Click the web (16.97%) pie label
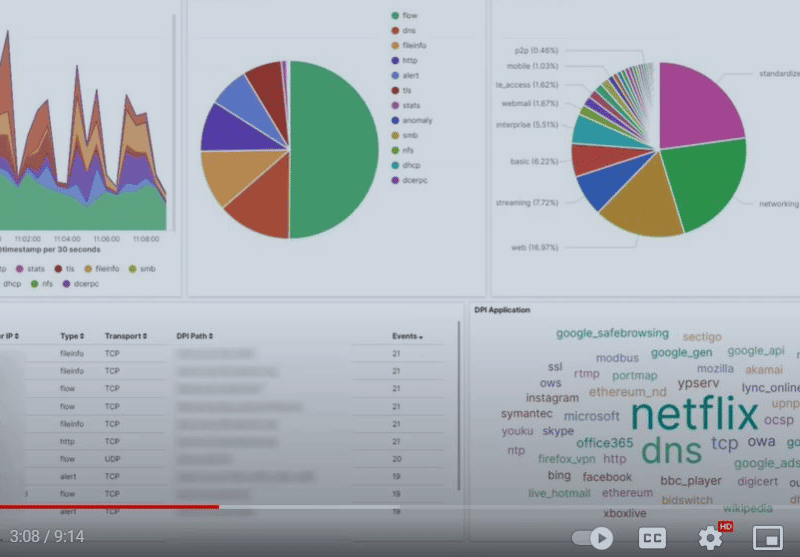The width and height of the screenshot is (800, 557). click(x=535, y=247)
